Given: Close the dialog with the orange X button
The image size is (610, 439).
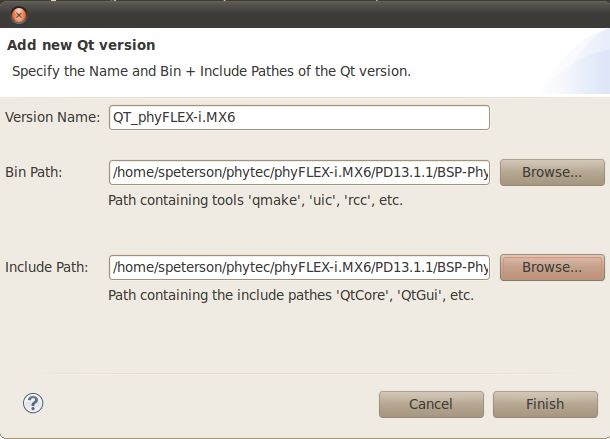Looking at the screenshot, I should (x=19, y=15).
